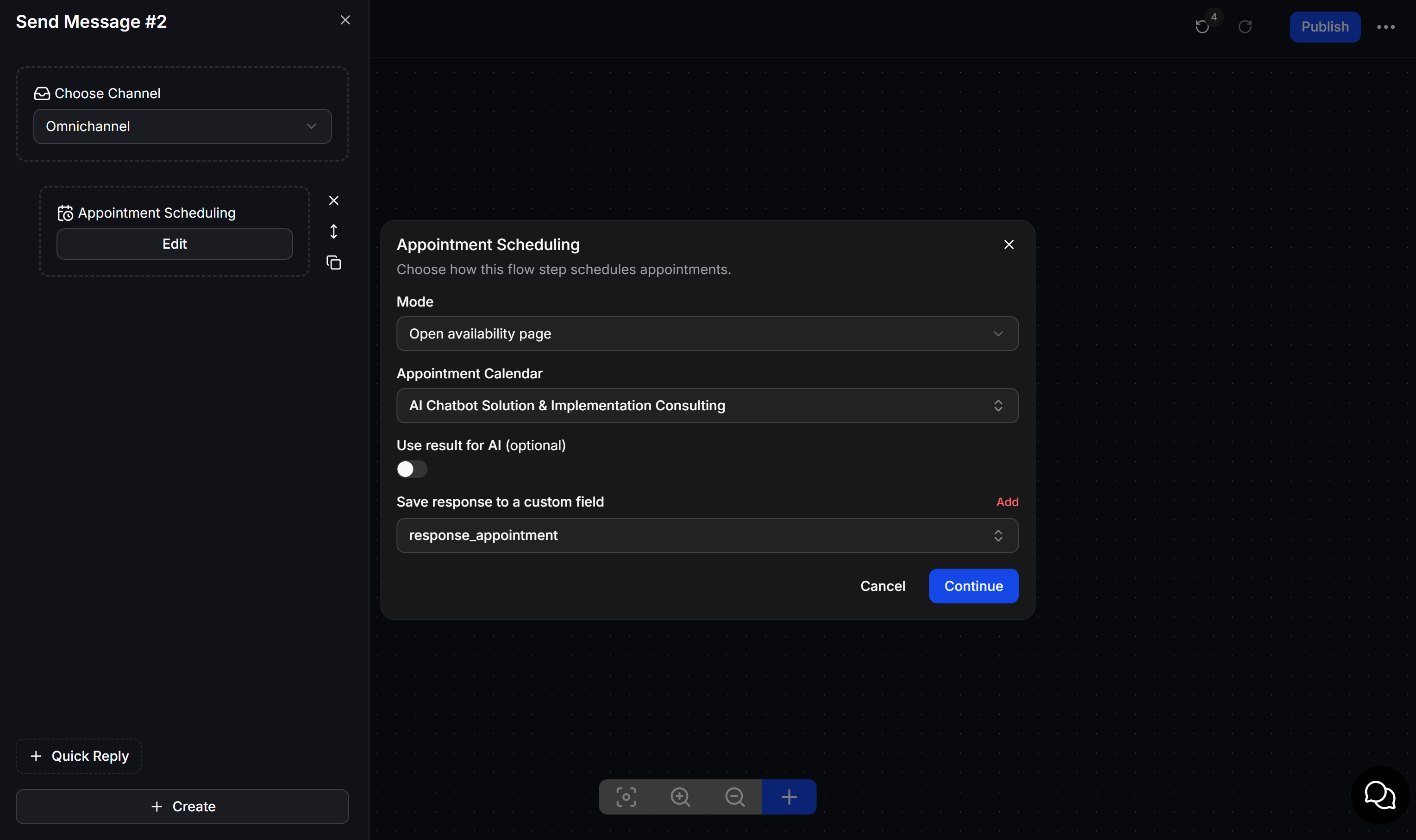1416x840 pixels.
Task: Open the Choose Channel Omnichannel dropdown
Action: 182,126
